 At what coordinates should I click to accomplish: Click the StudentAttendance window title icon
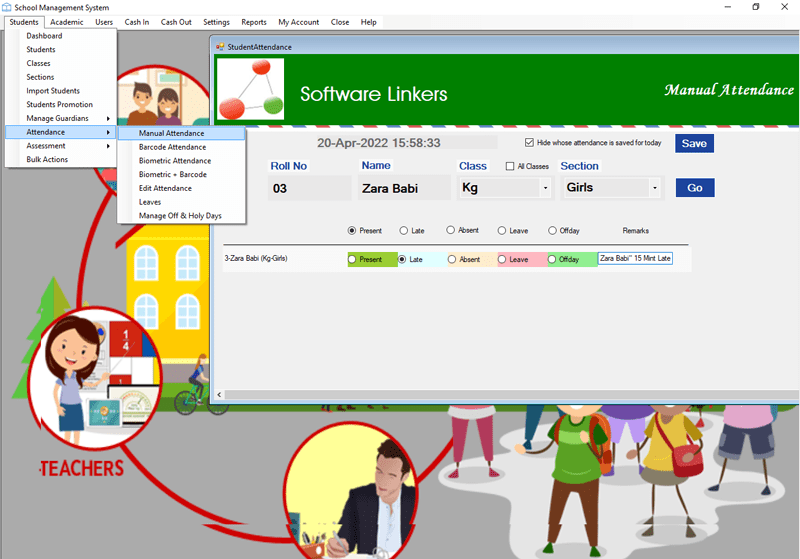click(x=220, y=46)
